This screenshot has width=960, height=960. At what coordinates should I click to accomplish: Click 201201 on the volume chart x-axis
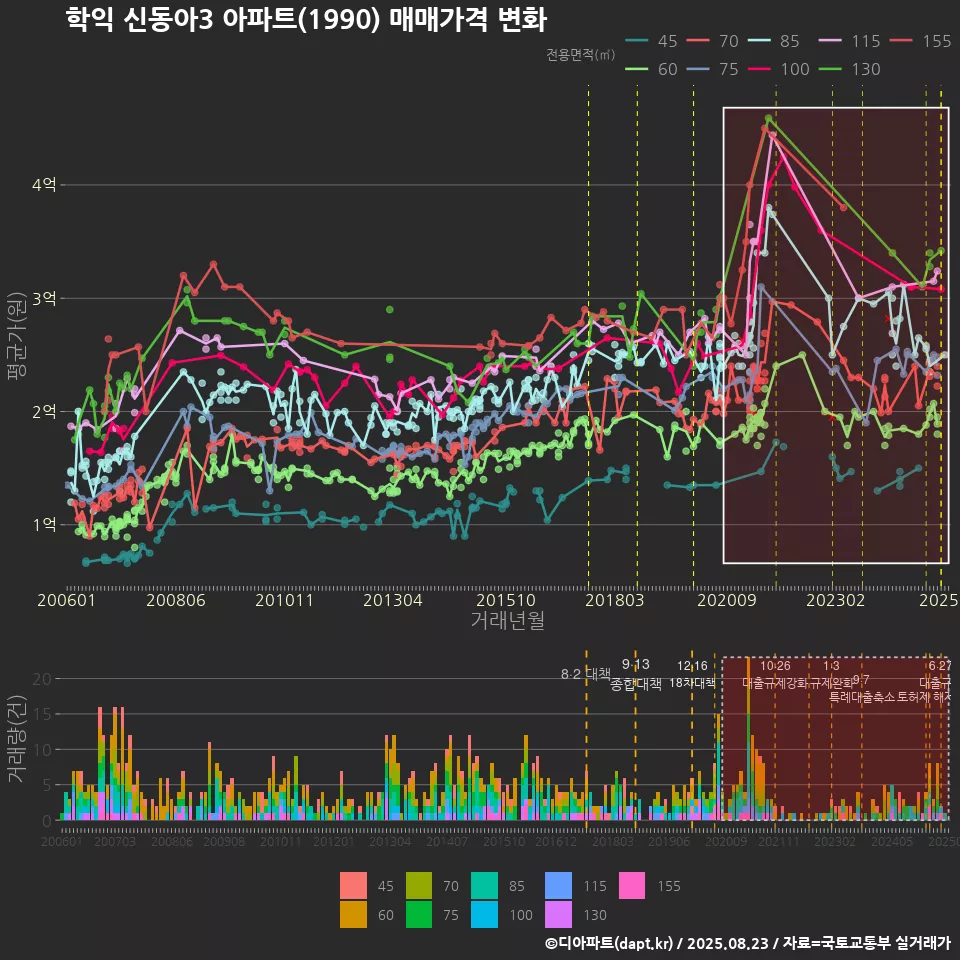tap(334, 842)
